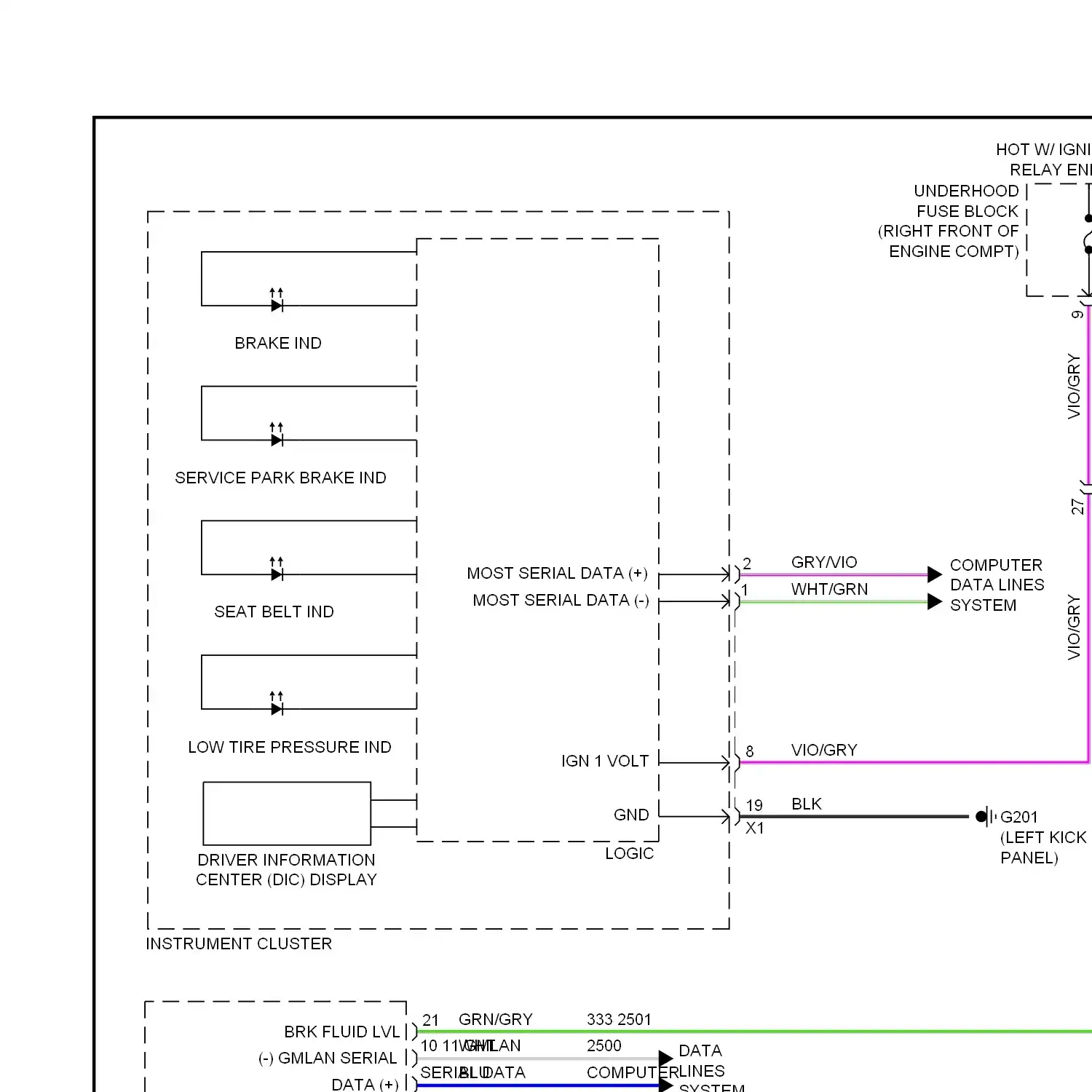Viewport: 1092px width, 1092px height.
Task: Click the GND label in logic block
Action: click(631, 815)
